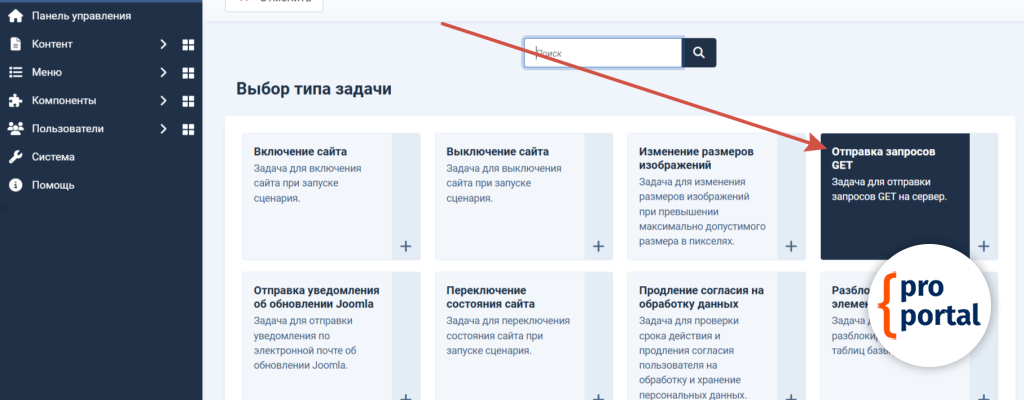Viewport: 1024px width, 400px height.
Task: Open Панель управления in the sidebar
Action: 80,16
